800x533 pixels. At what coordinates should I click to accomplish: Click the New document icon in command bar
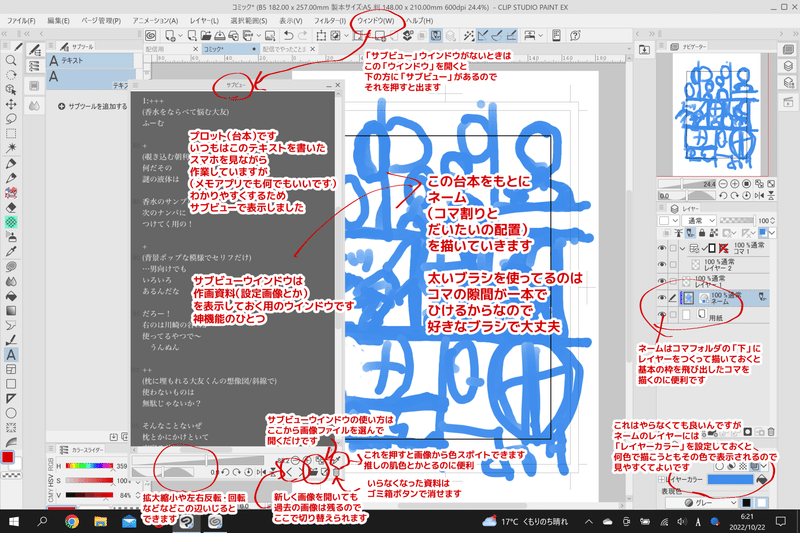tap(170, 36)
